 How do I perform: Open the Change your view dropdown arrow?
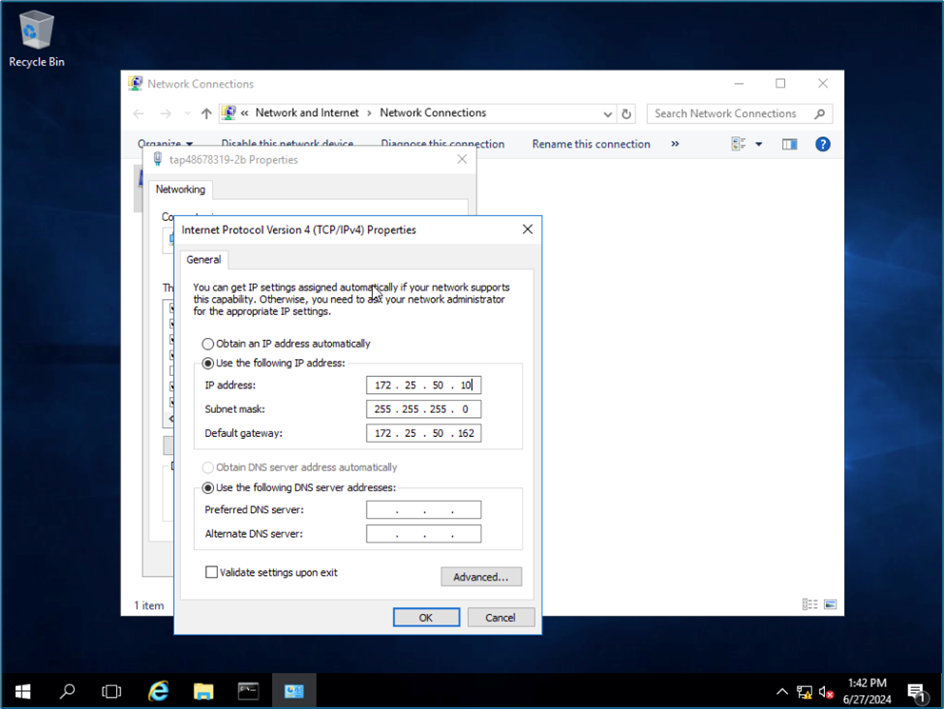pyautogui.click(x=758, y=144)
